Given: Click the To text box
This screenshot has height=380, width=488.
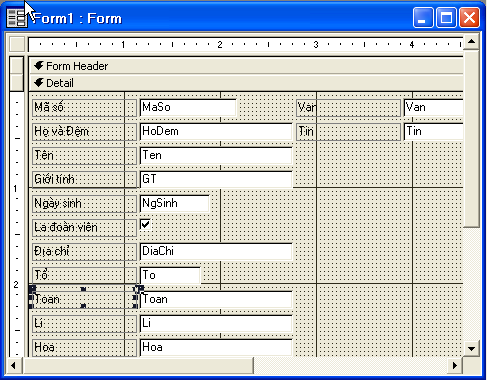Looking at the screenshot, I should pos(170,275).
